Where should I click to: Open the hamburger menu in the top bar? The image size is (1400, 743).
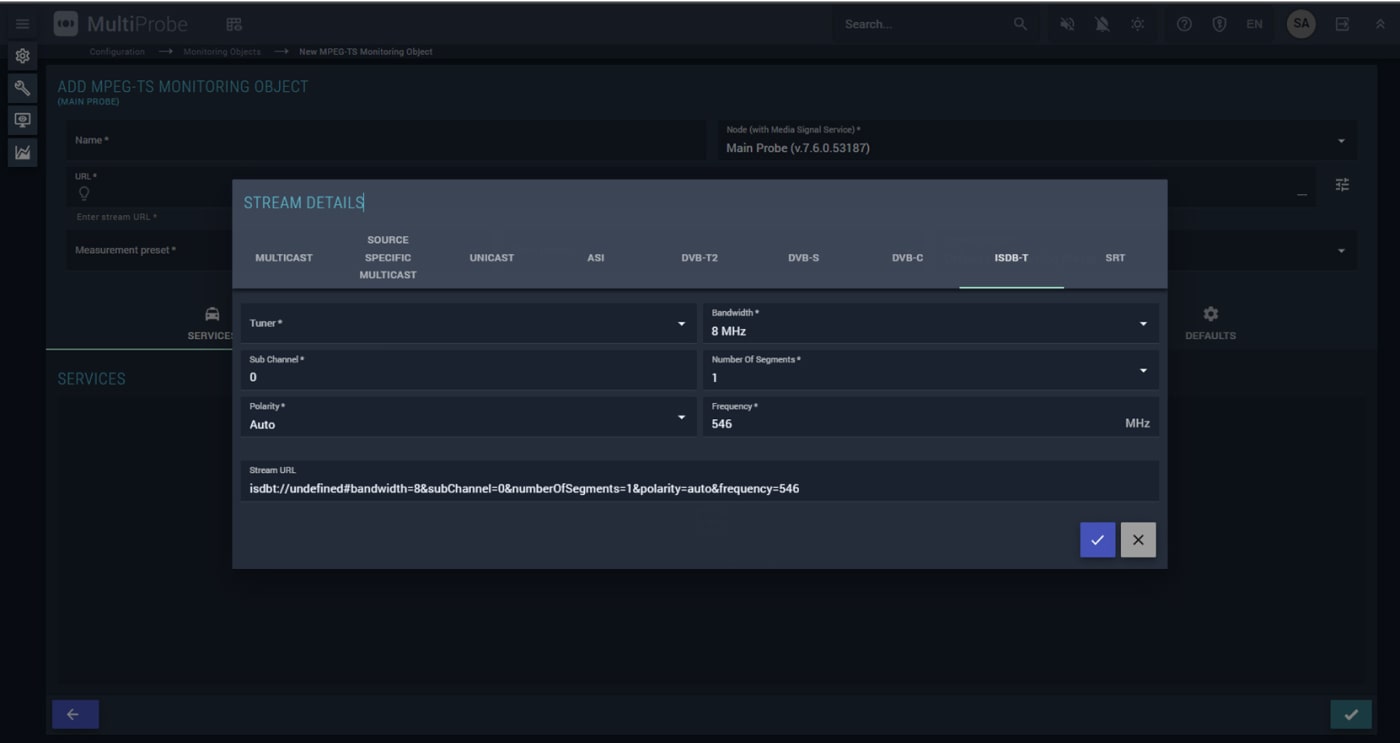[x=22, y=24]
